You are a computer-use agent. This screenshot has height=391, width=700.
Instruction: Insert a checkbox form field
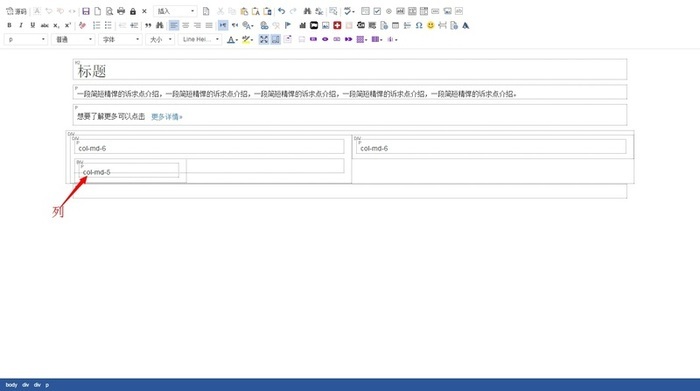point(377,11)
